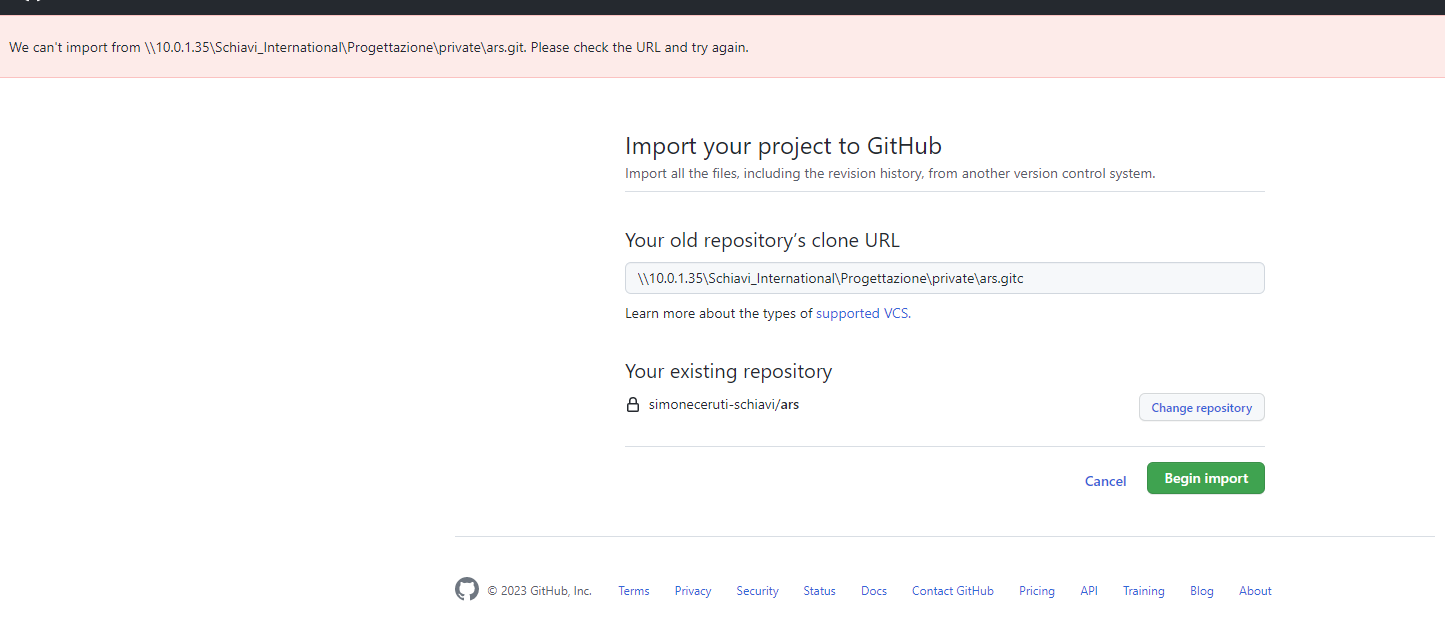
Task: Click the "Your old repository's clone URL" label
Action: point(762,240)
